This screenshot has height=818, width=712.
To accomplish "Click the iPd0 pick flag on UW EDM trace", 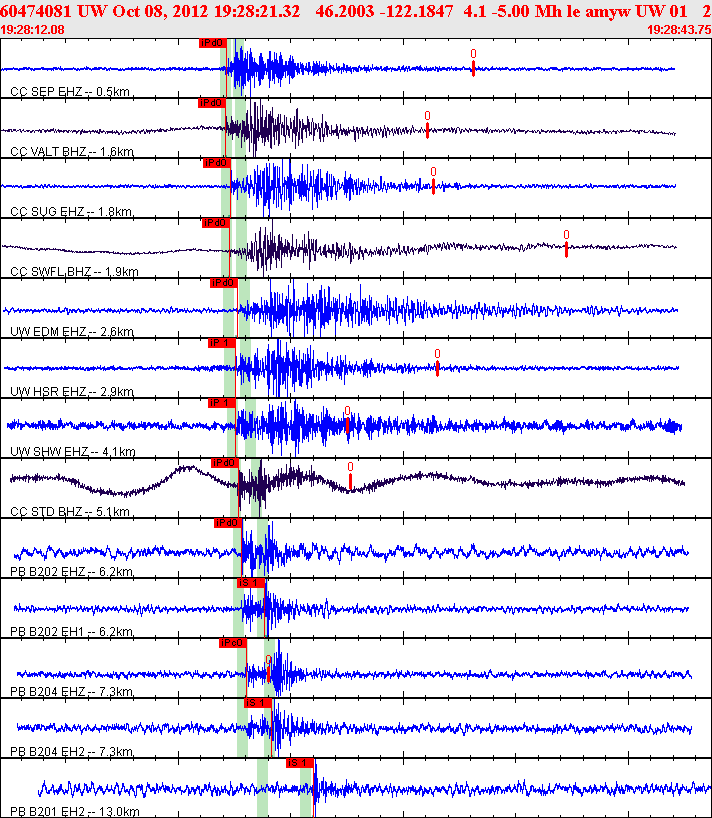I will click(x=224, y=283).
